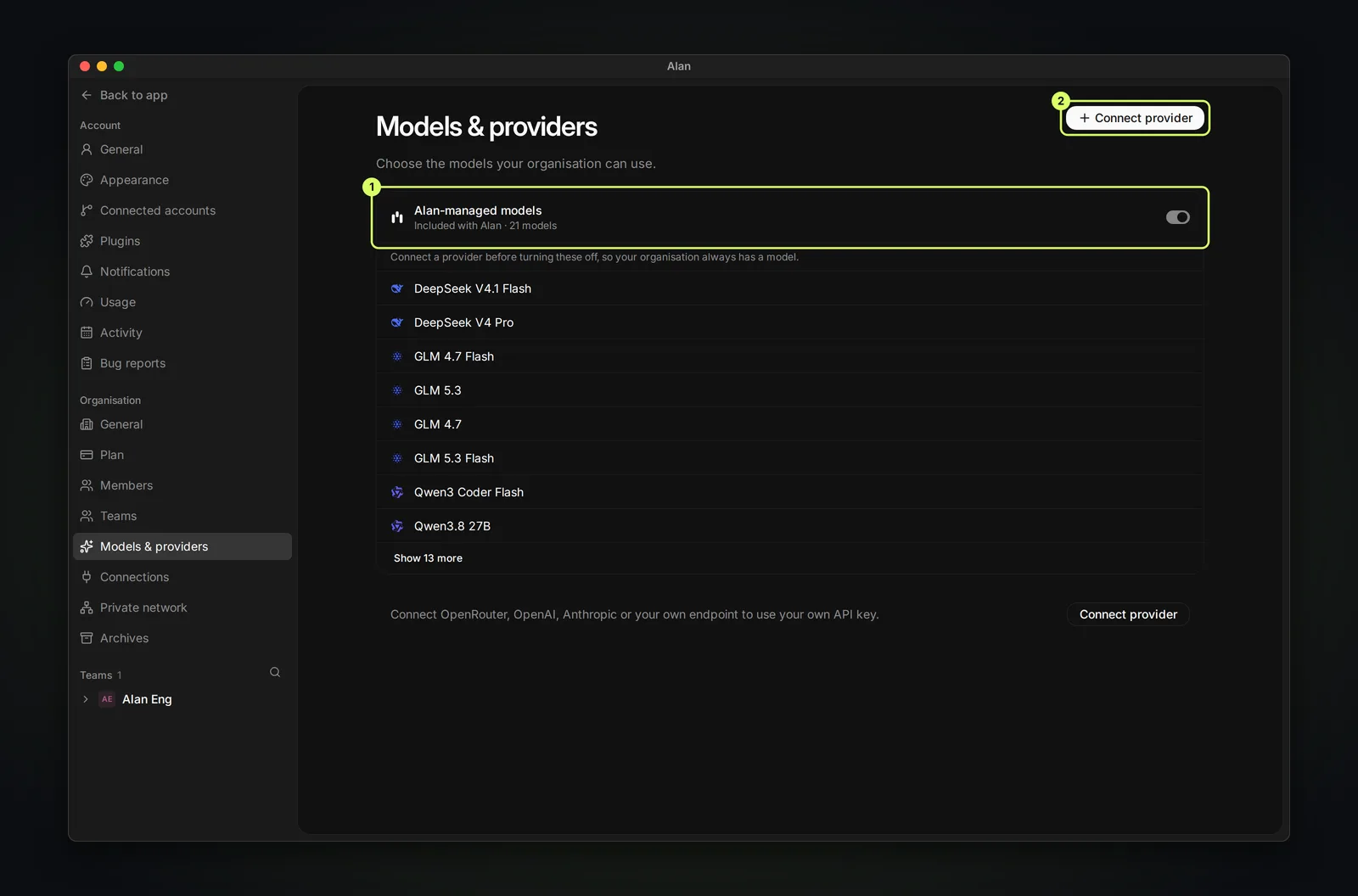
Task: Click the Archives box icon
Action: tap(87, 638)
